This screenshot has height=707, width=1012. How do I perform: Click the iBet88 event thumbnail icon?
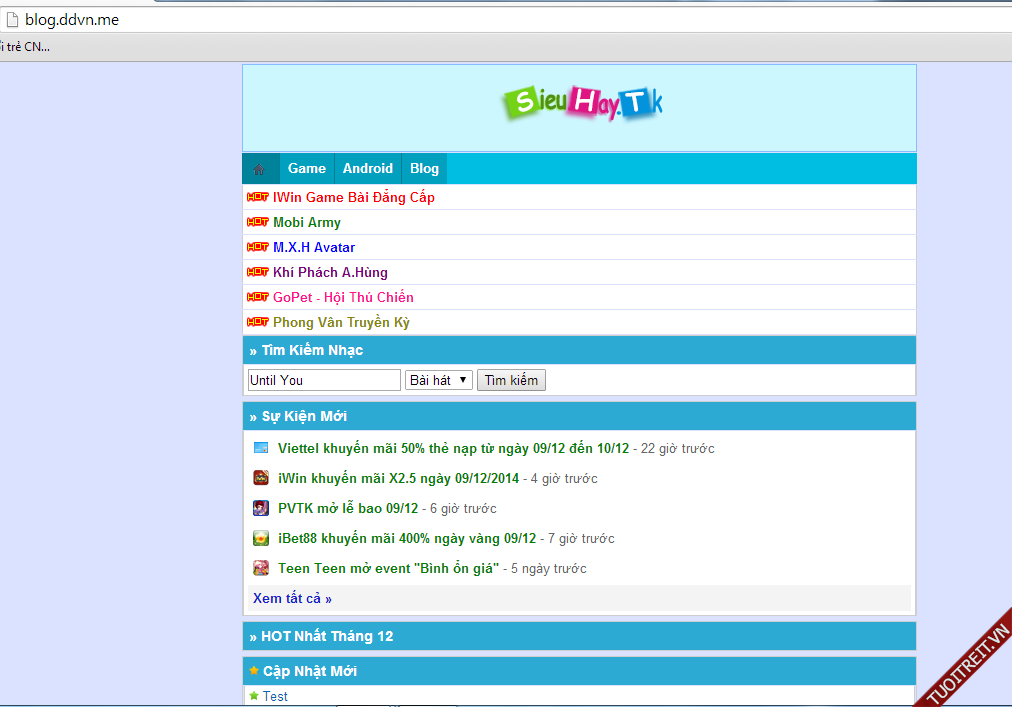click(x=261, y=538)
